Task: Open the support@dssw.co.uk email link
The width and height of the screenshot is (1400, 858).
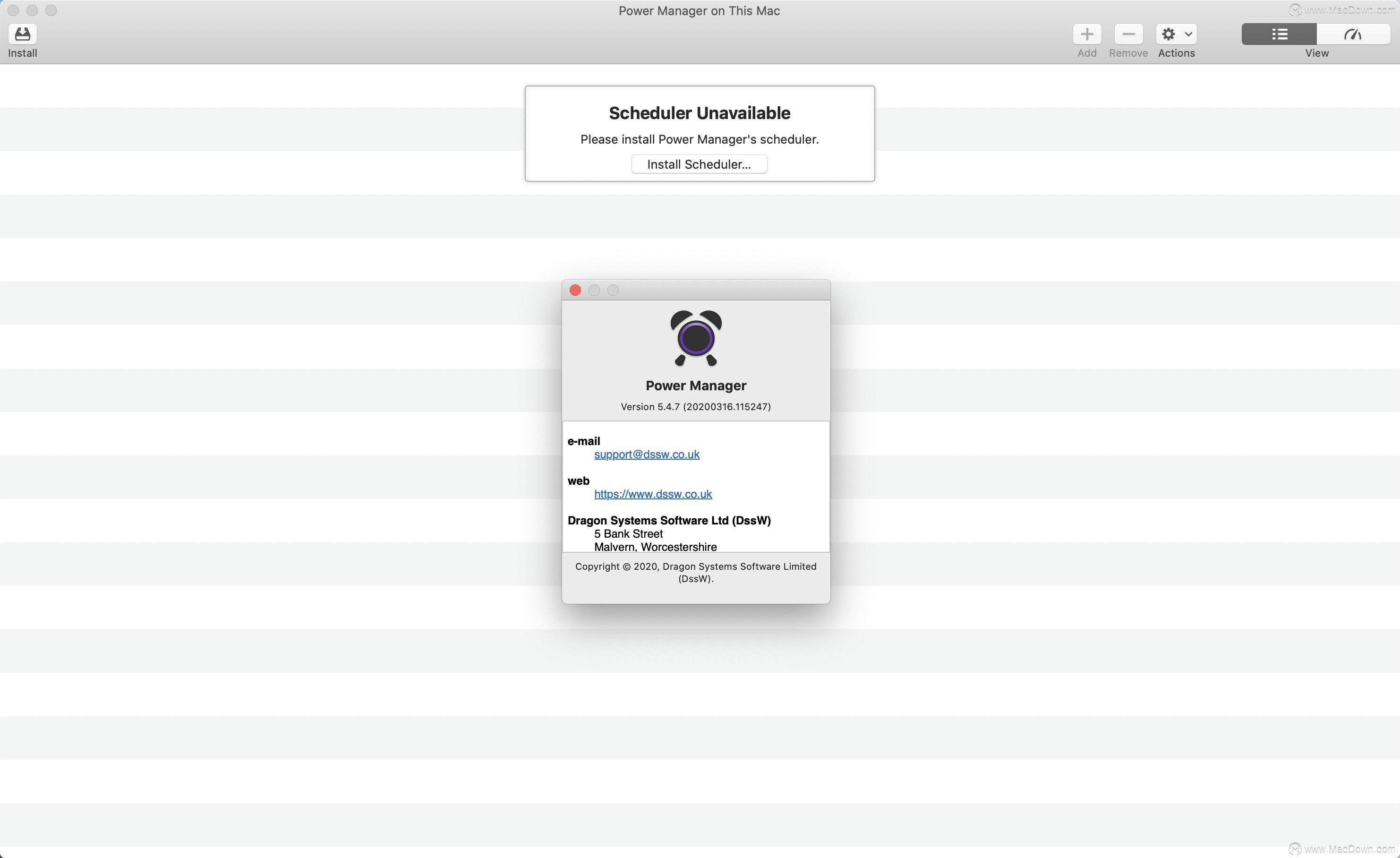Action: 647,455
